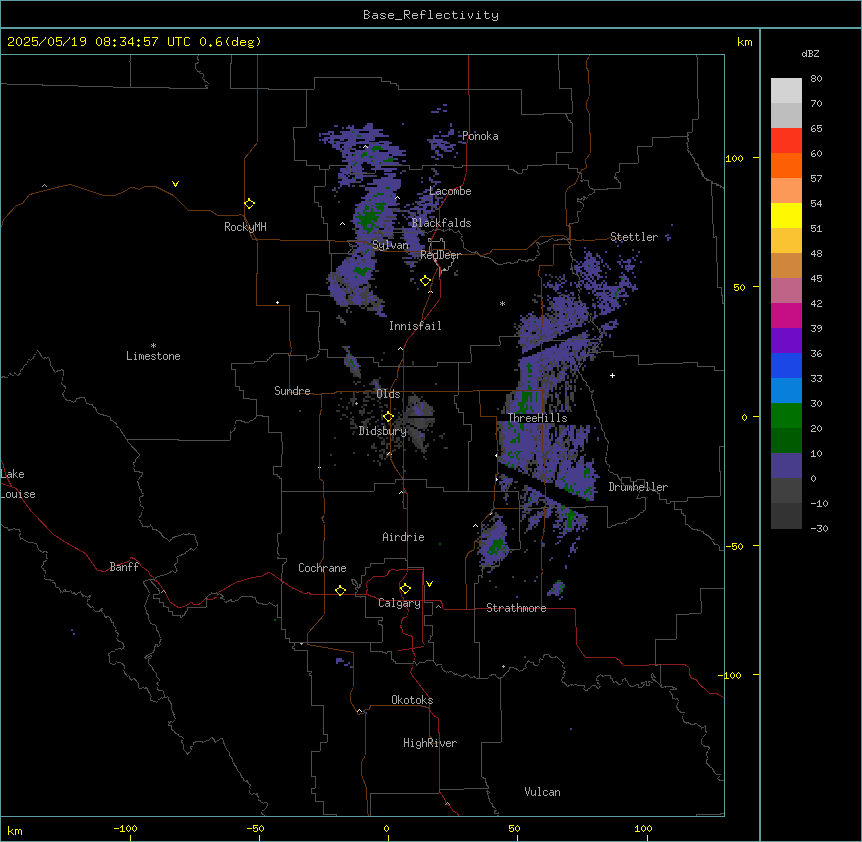The height and width of the screenshot is (842, 862).
Task: Click the yellow station marker near RedDeer
Action: (x=426, y=281)
